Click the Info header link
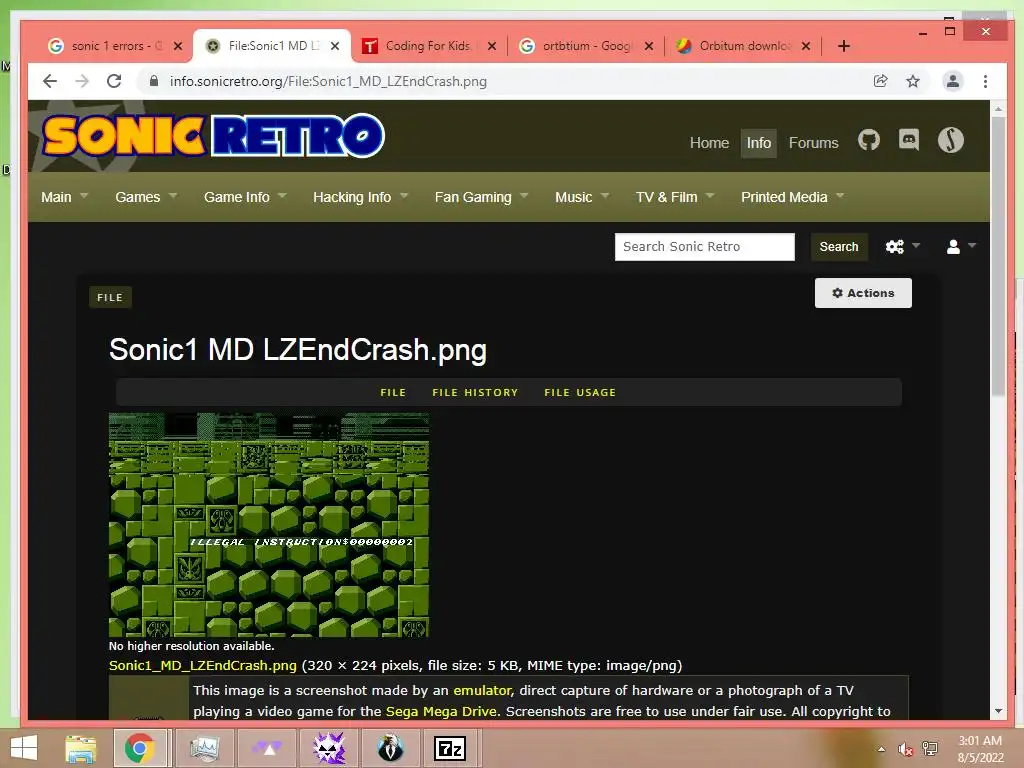 [x=758, y=143]
